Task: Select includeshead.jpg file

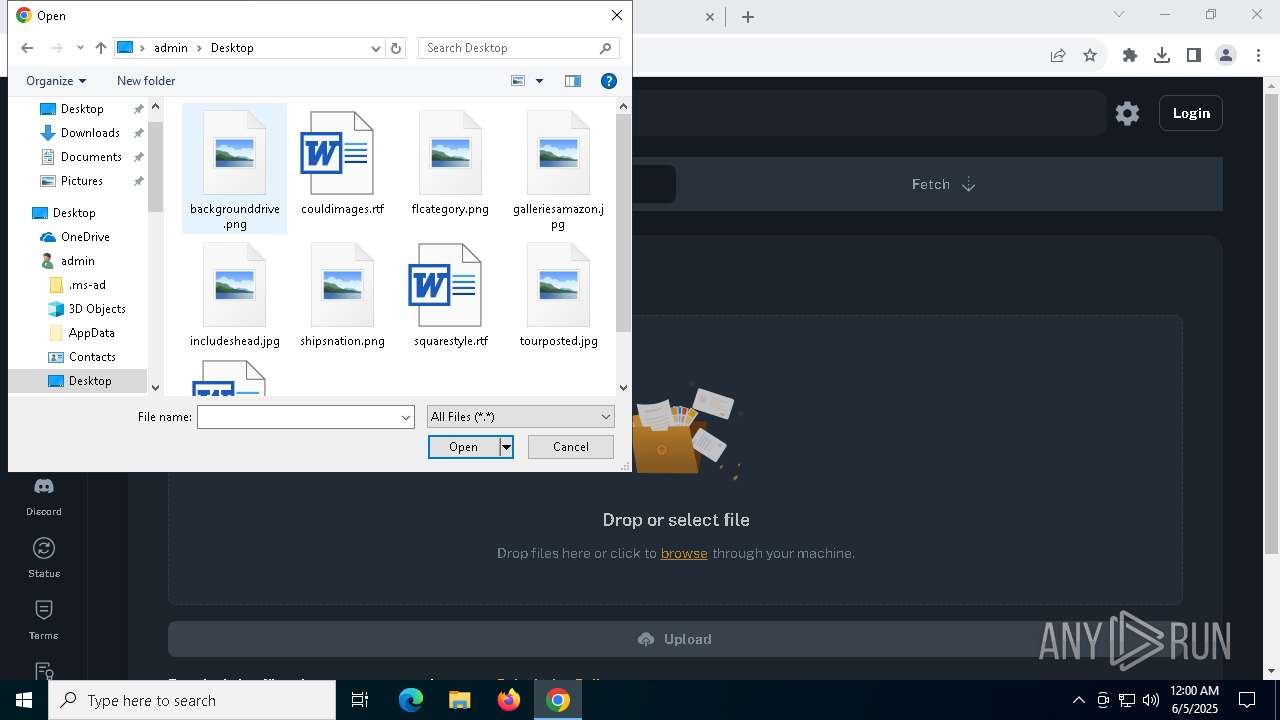Action: (x=235, y=296)
